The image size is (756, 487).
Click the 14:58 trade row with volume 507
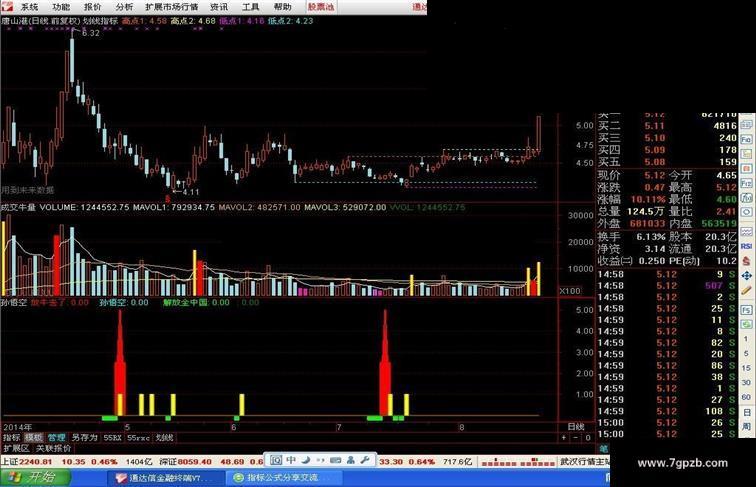667,285
